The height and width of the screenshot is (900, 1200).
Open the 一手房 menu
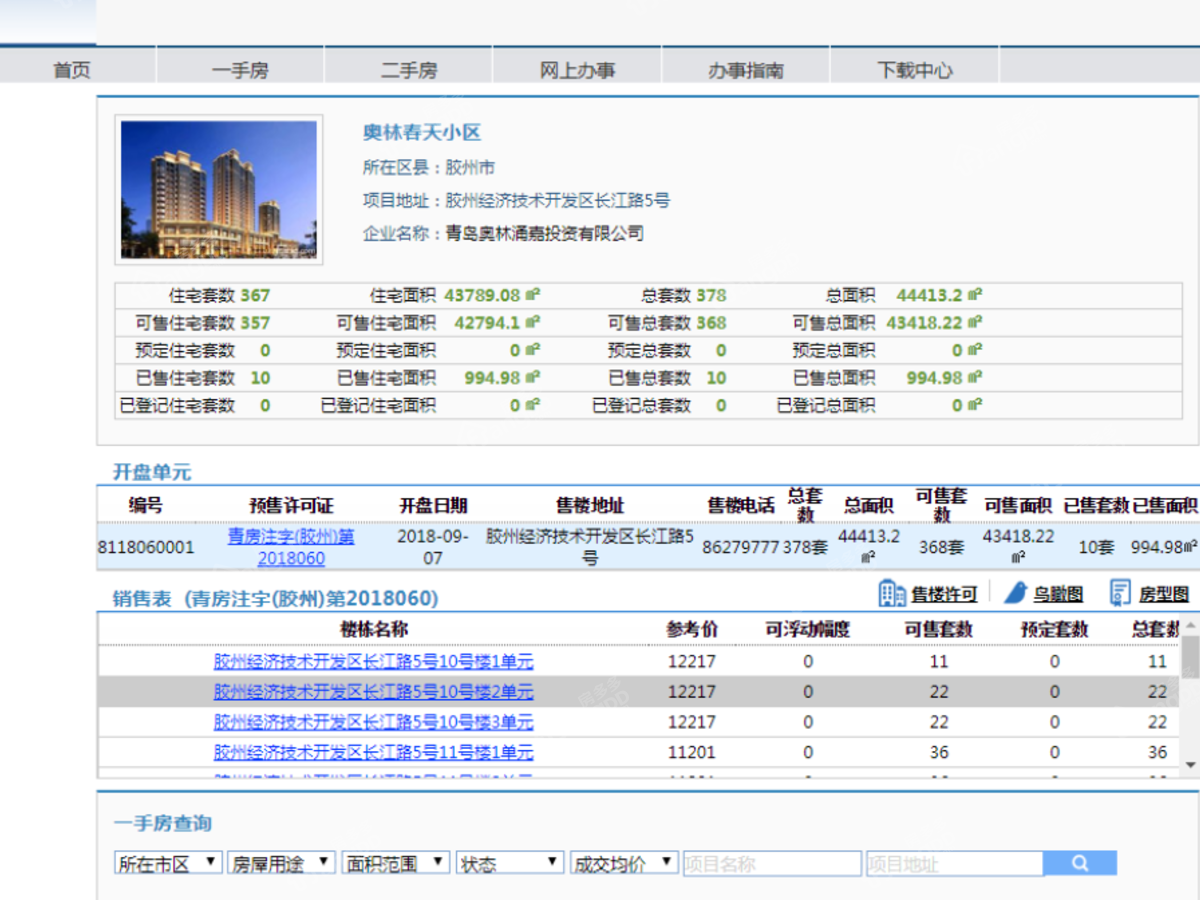240,70
